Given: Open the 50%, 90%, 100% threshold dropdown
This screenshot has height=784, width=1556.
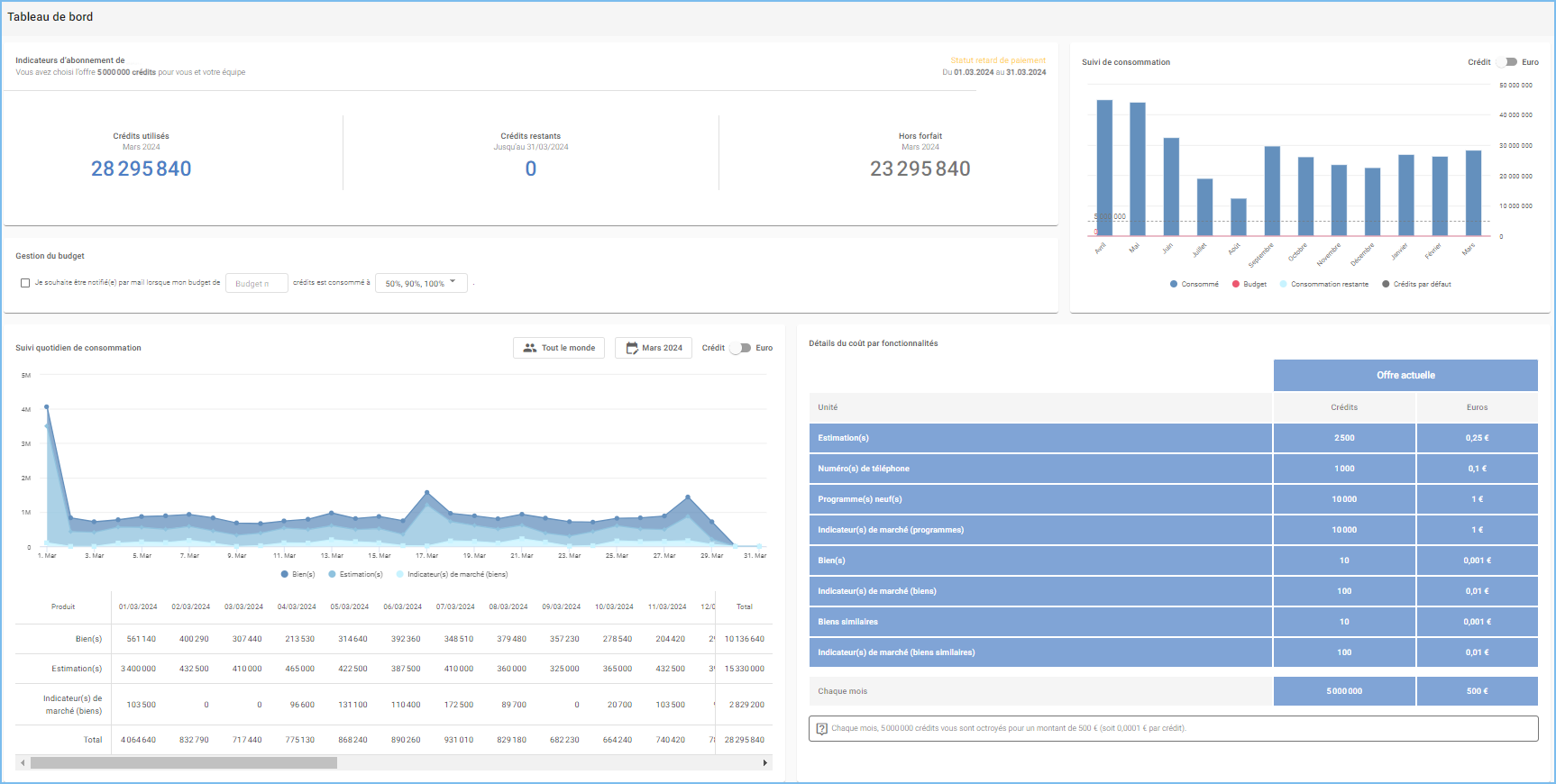Looking at the screenshot, I should point(421,283).
